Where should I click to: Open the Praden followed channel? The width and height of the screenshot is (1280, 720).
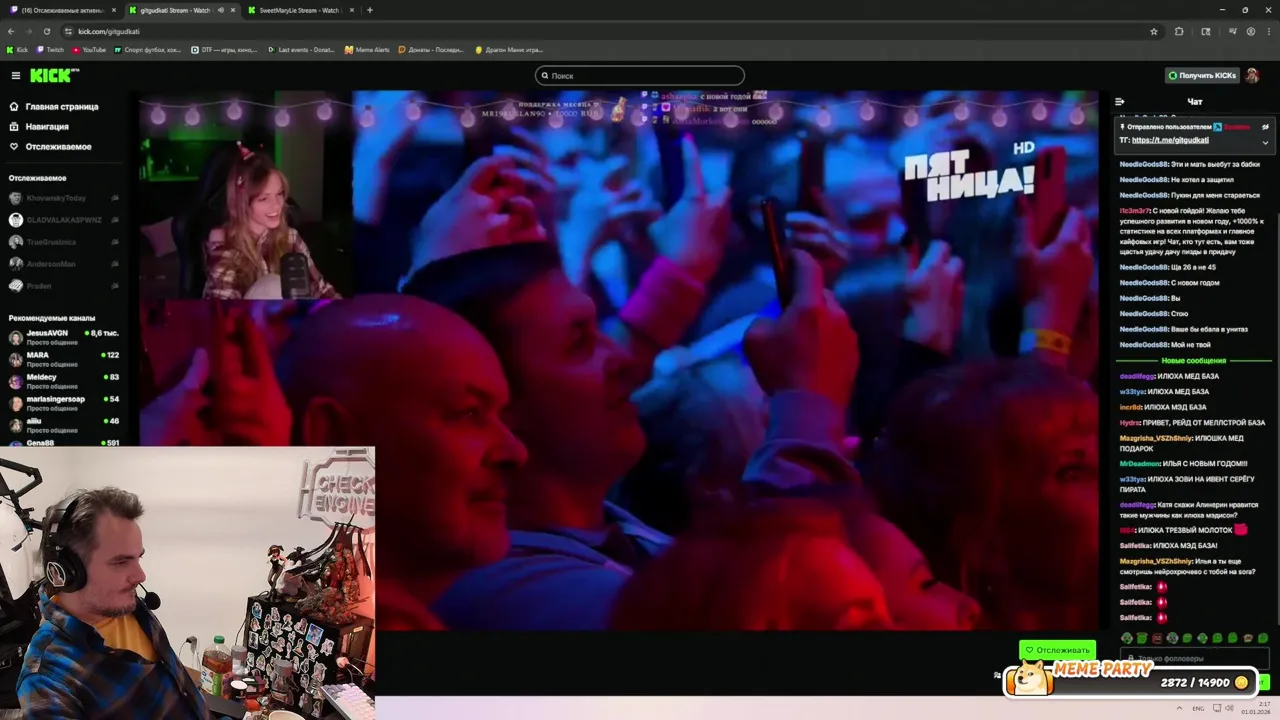(64, 286)
